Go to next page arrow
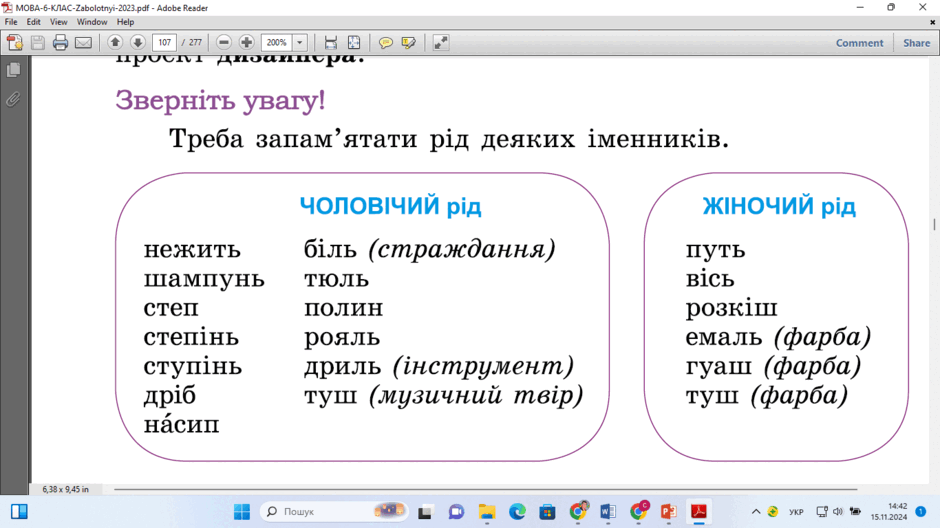The height and width of the screenshot is (528, 940). coord(138,43)
